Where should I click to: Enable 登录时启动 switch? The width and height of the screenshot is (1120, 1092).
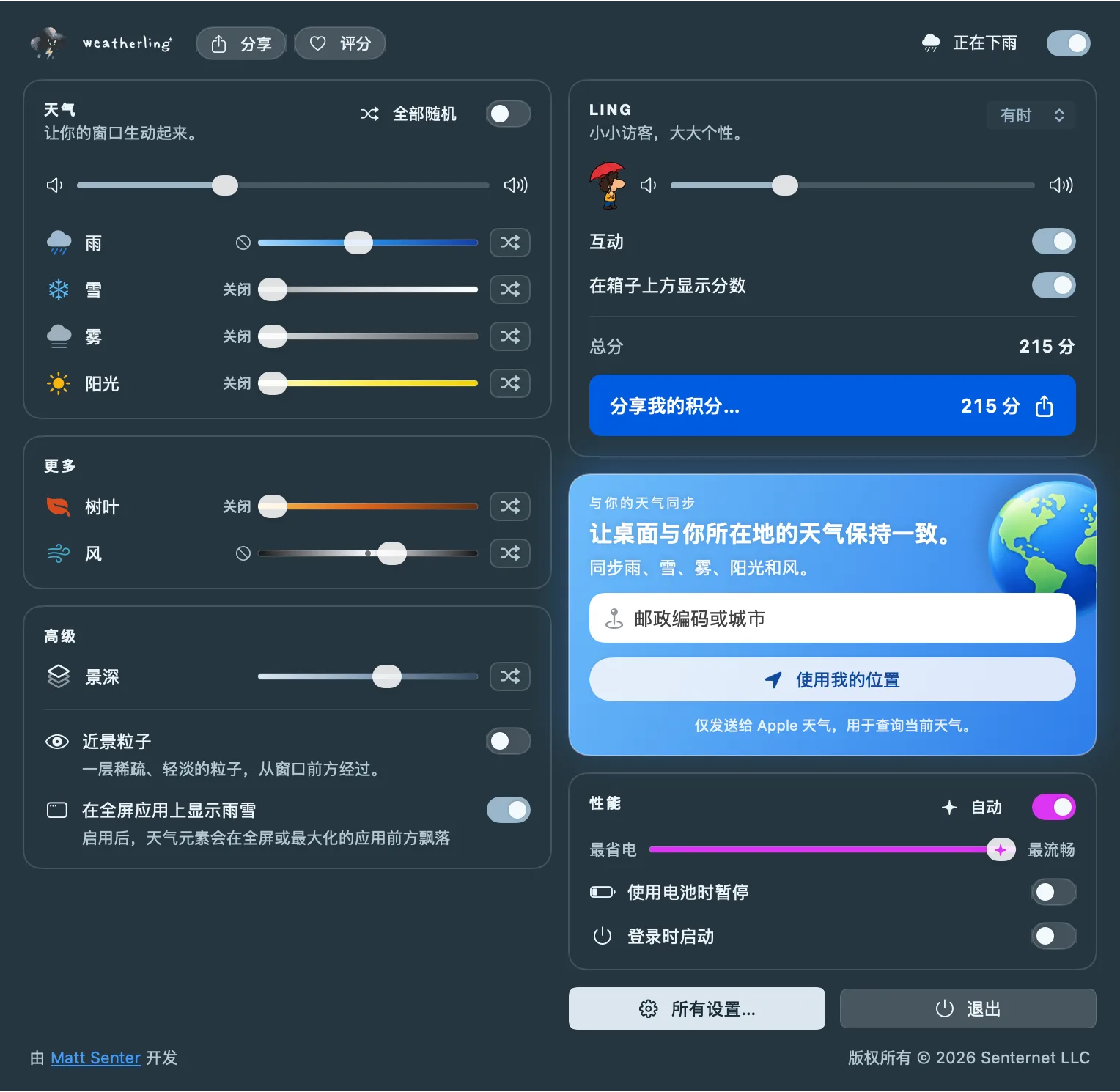click(x=1054, y=936)
